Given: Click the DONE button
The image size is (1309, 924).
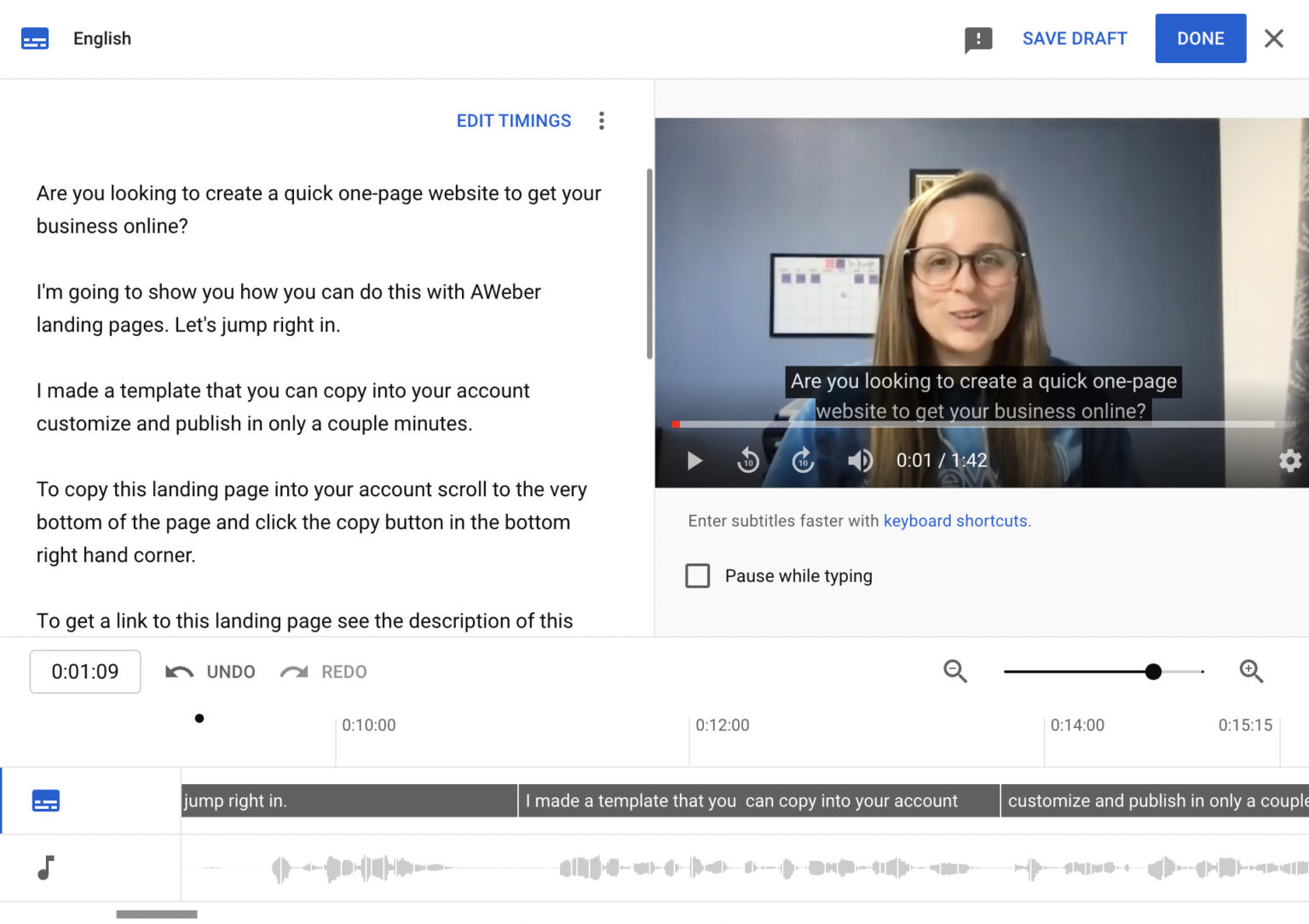Looking at the screenshot, I should (x=1200, y=38).
